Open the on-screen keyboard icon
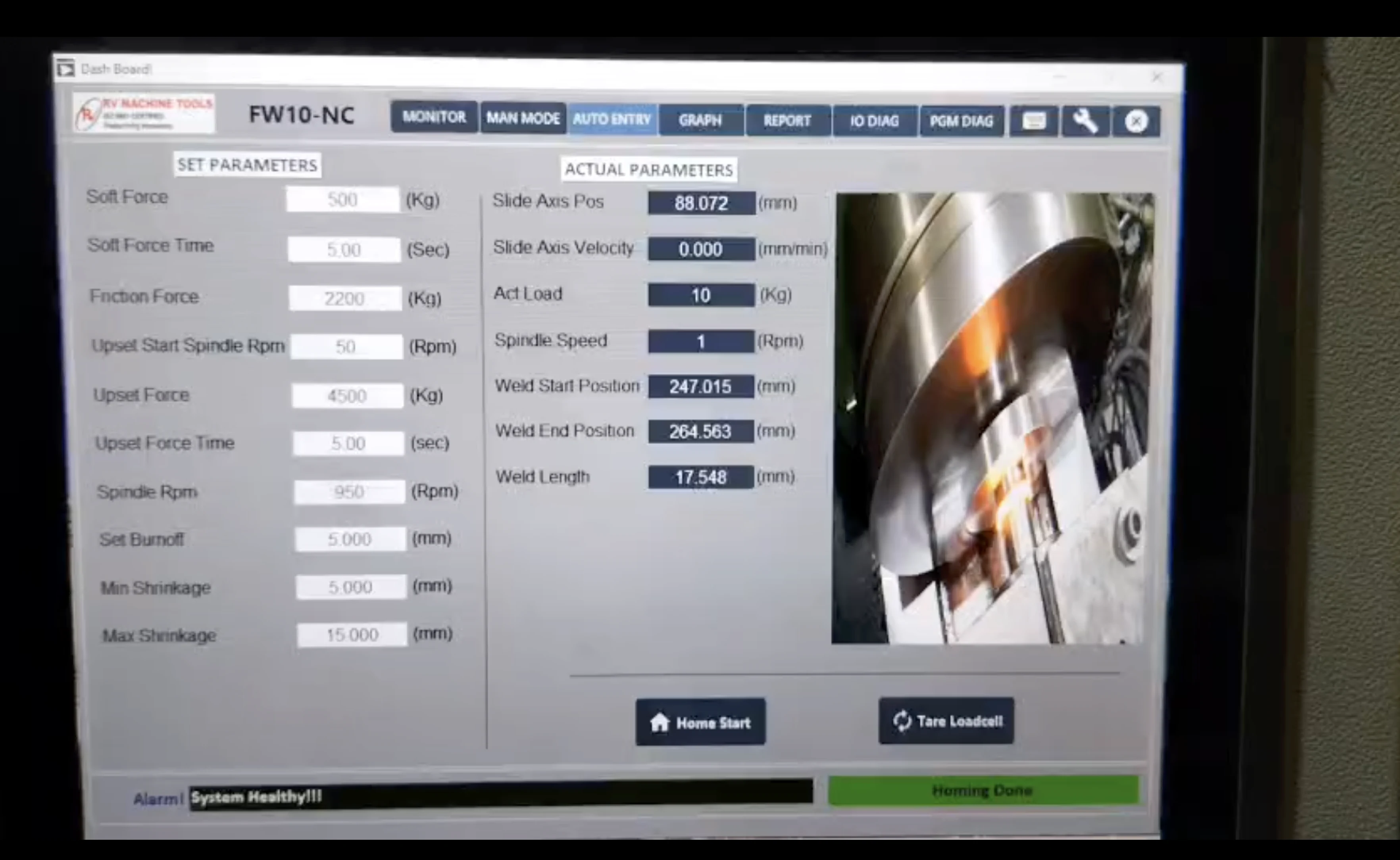This screenshot has width=1400, height=860. pos(1034,121)
